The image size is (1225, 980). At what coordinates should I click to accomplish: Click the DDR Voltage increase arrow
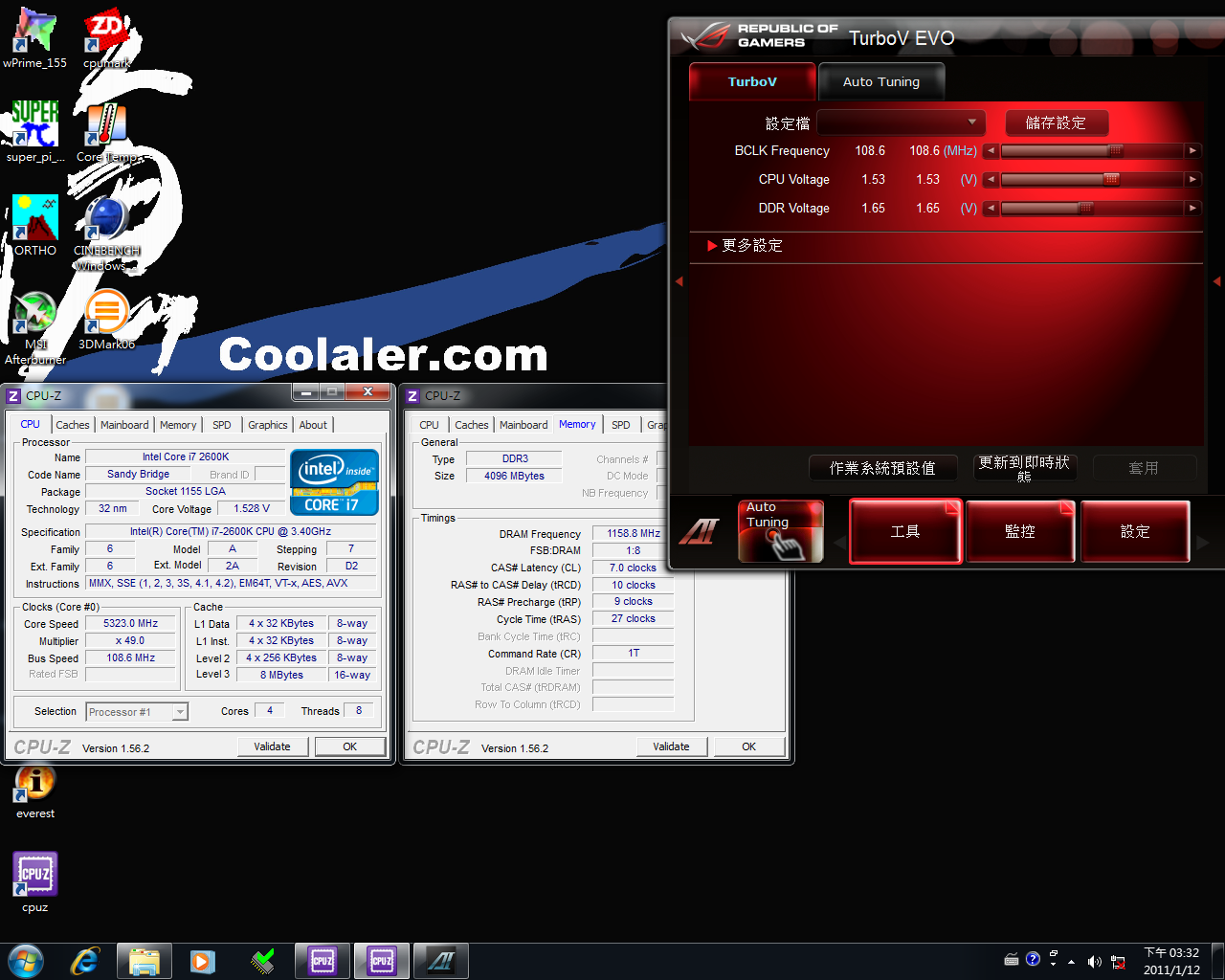pos(1192,209)
